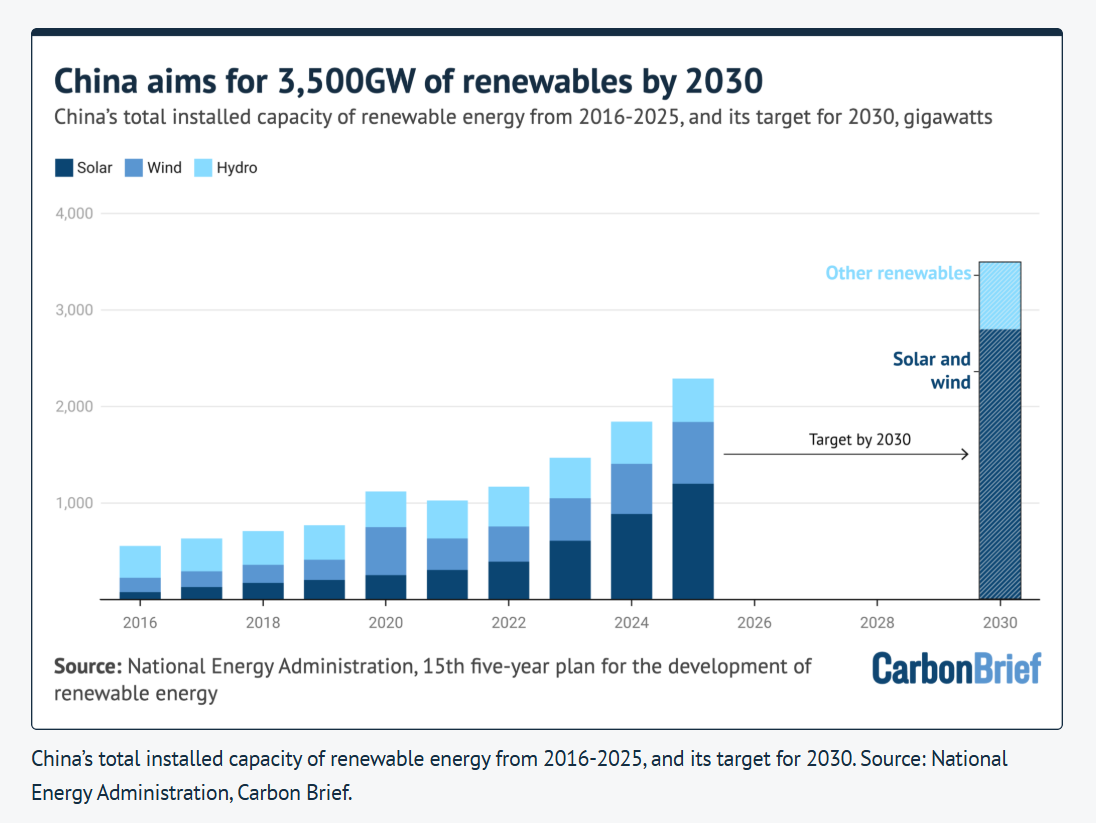Click the 2024 solar bar segment
Image resolution: width=1096 pixels, height=823 pixels.
(631, 557)
